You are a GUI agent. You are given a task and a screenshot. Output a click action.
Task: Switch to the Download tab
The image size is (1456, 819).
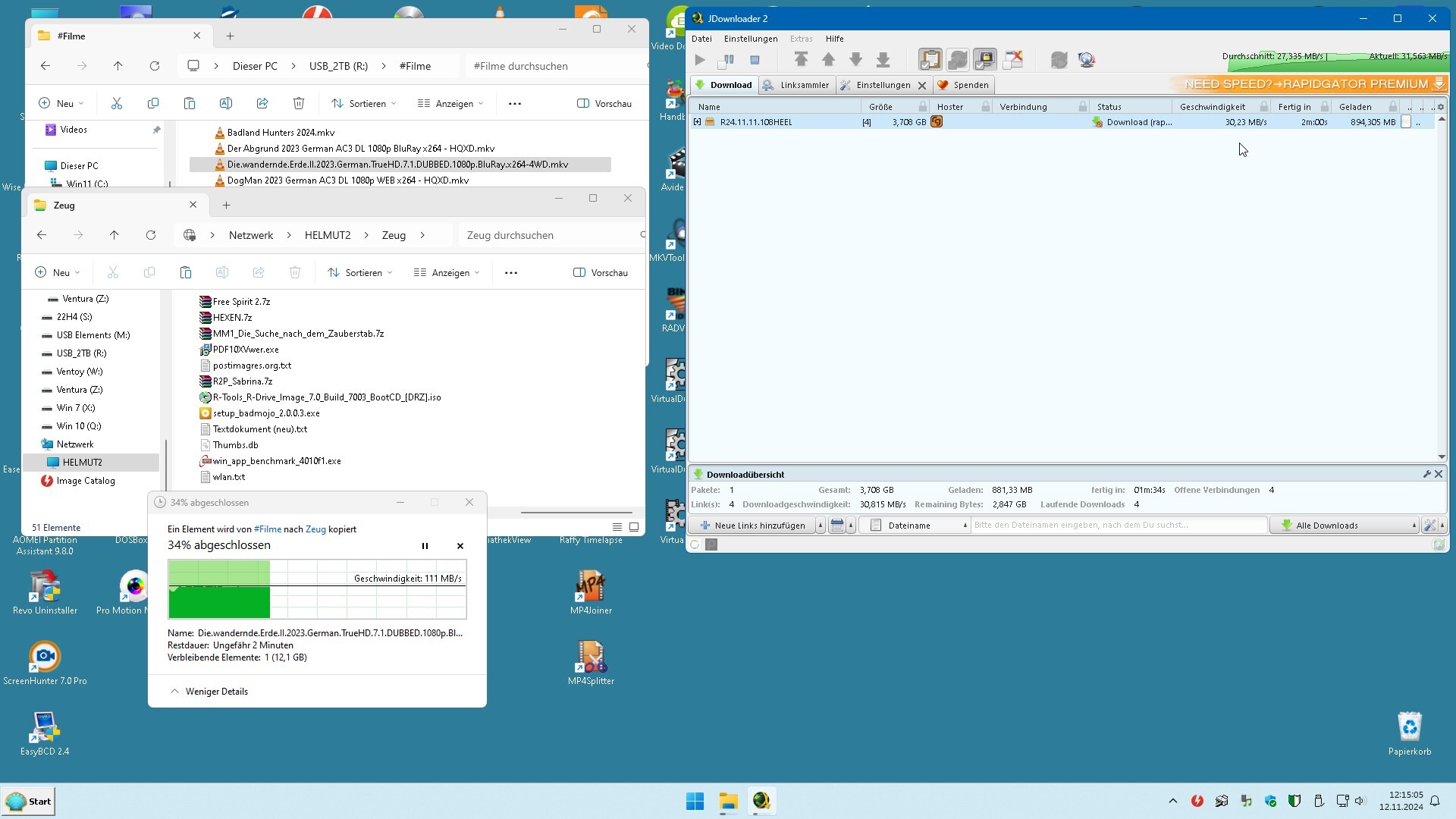[x=723, y=85]
